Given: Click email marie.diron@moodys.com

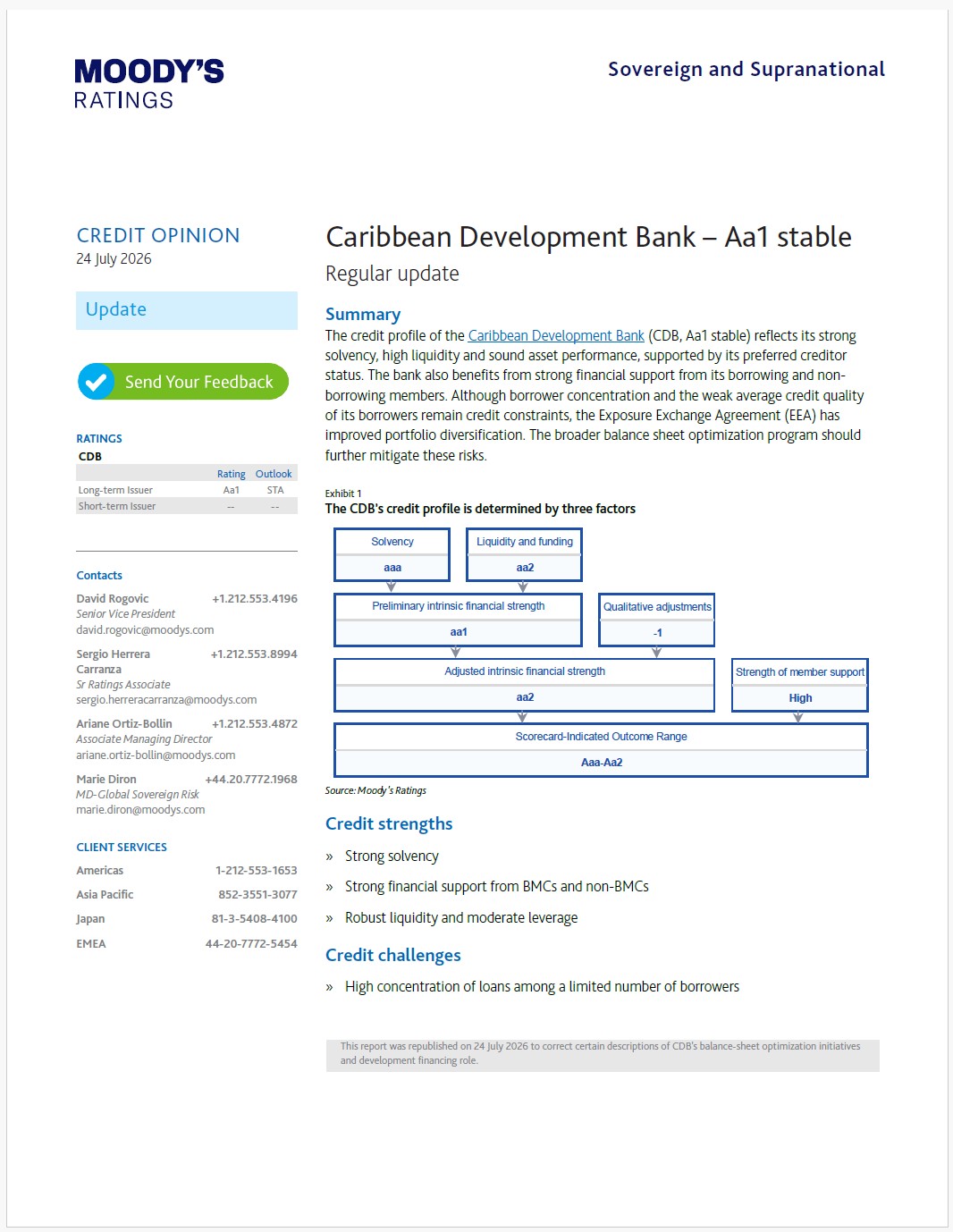Looking at the screenshot, I should coord(140,809).
